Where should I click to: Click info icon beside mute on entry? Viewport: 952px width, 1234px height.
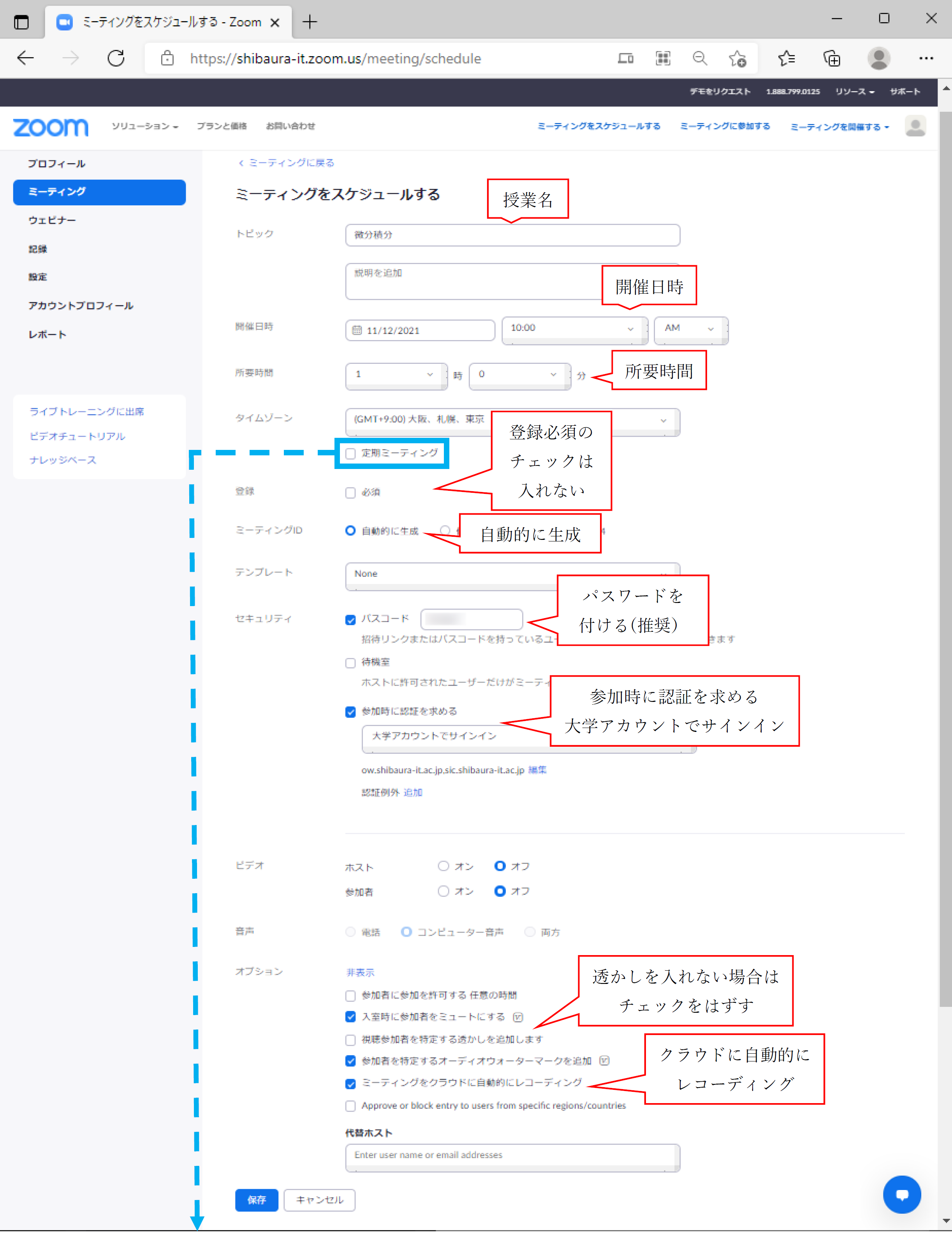(x=518, y=1017)
